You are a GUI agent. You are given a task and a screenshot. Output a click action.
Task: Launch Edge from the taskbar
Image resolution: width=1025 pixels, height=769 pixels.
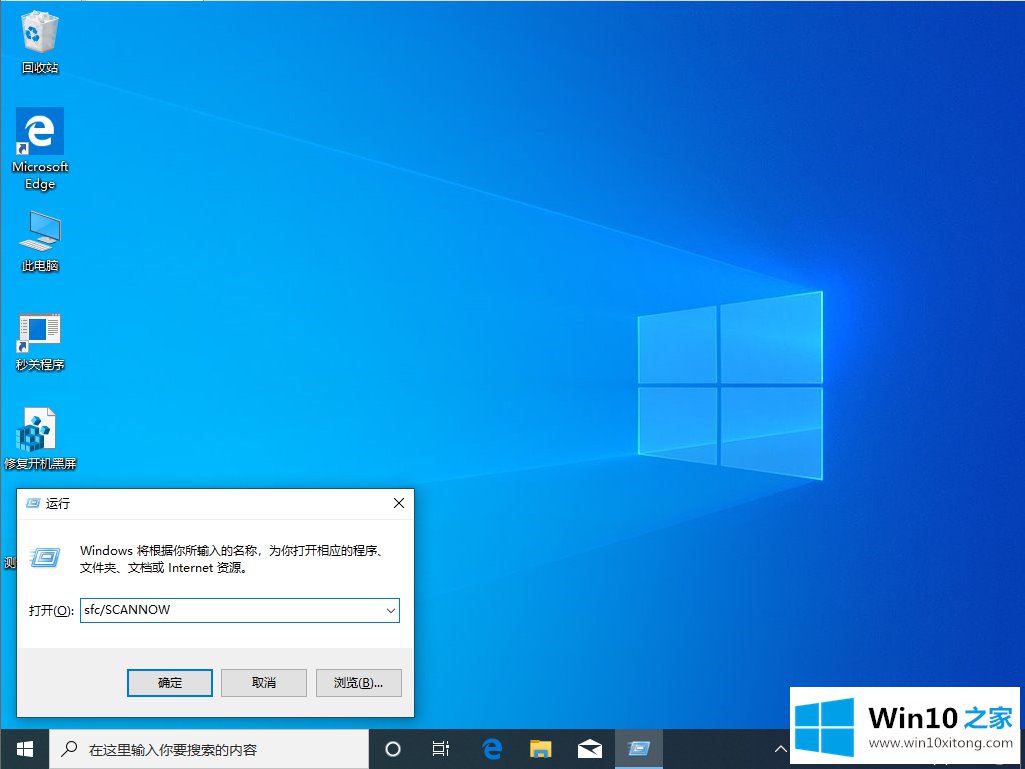[491, 749]
